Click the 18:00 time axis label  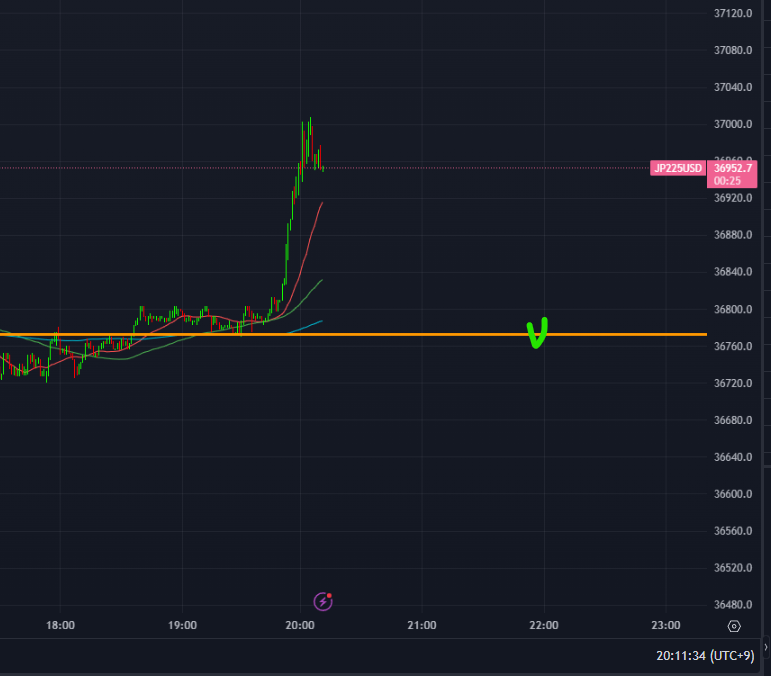click(x=60, y=625)
